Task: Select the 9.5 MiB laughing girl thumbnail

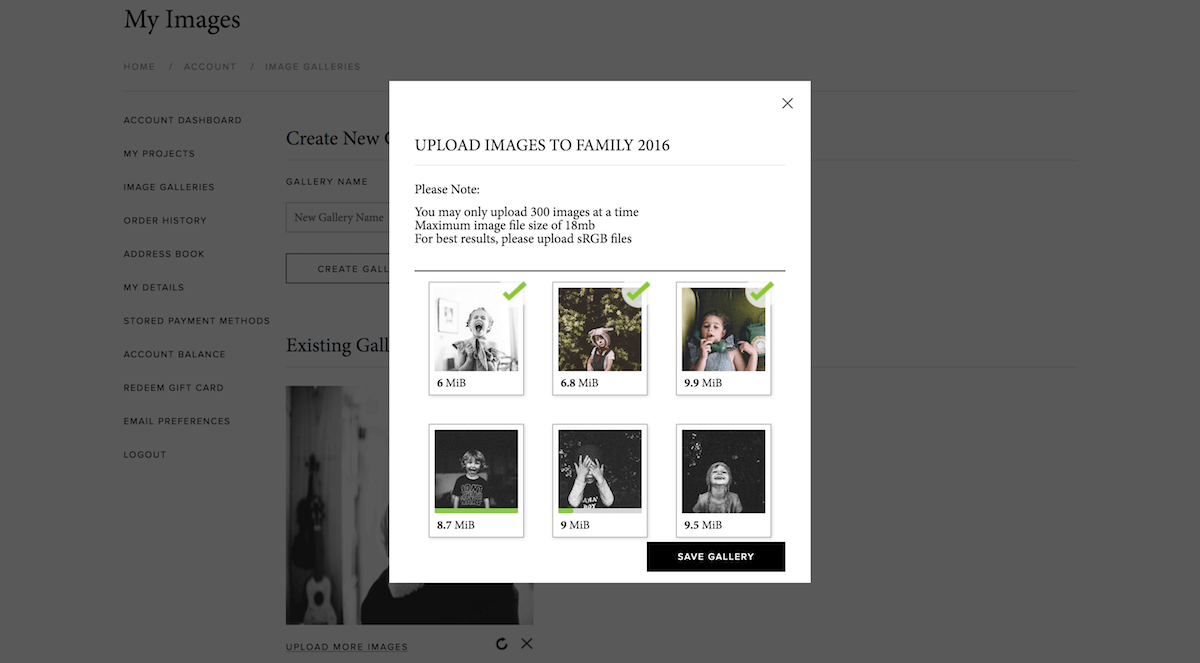Action: click(724, 471)
